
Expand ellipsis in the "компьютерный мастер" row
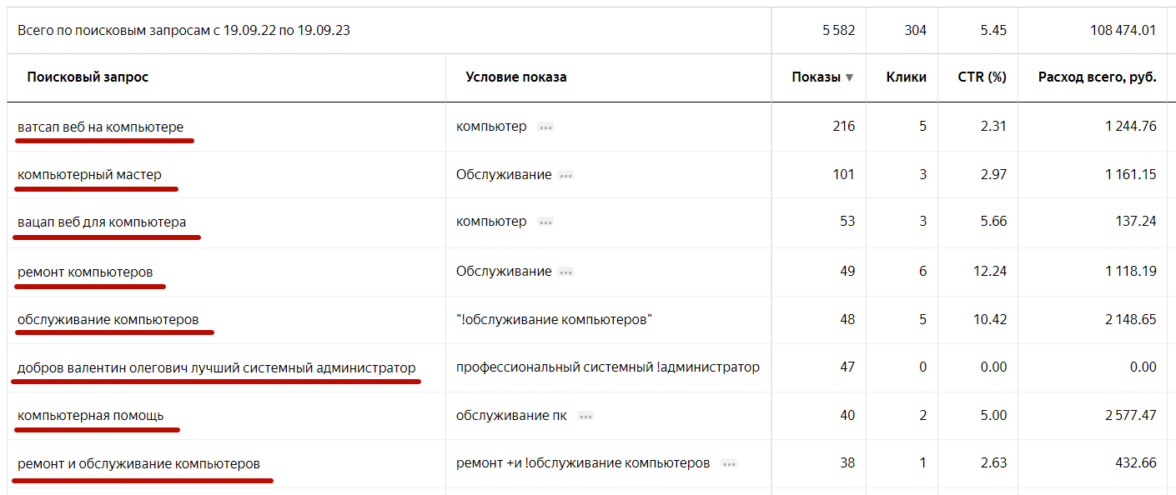(566, 175)
